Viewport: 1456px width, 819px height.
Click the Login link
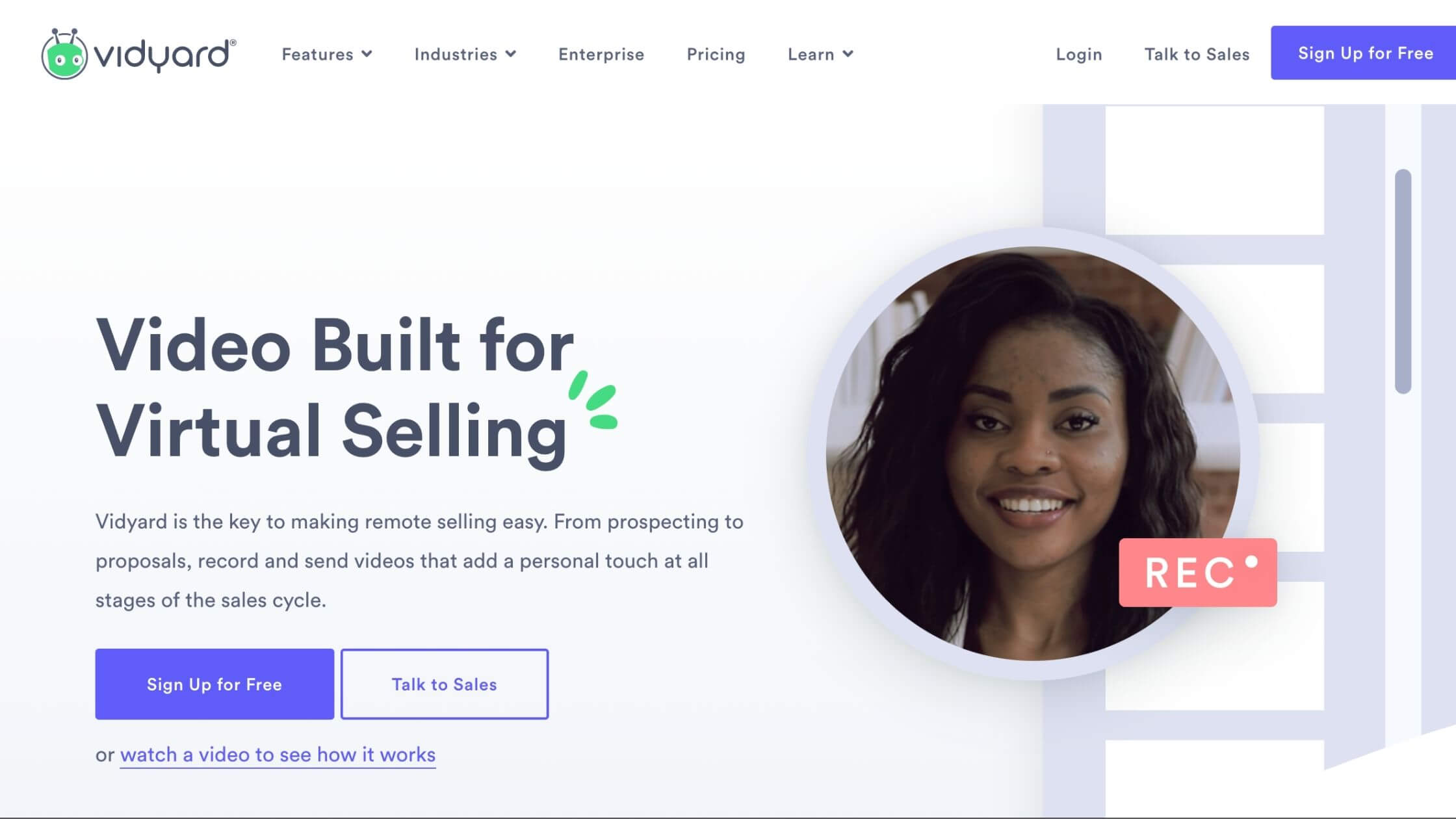point(1078,54)
